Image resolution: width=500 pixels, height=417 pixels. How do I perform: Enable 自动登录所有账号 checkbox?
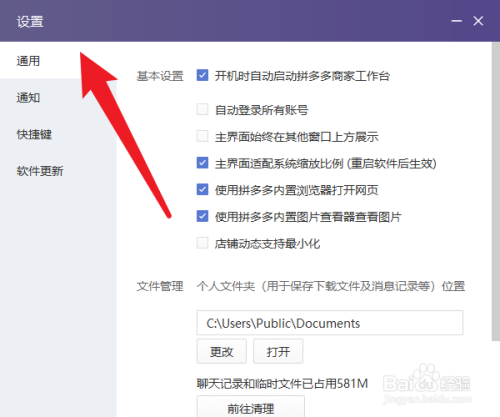click(202, 109)
